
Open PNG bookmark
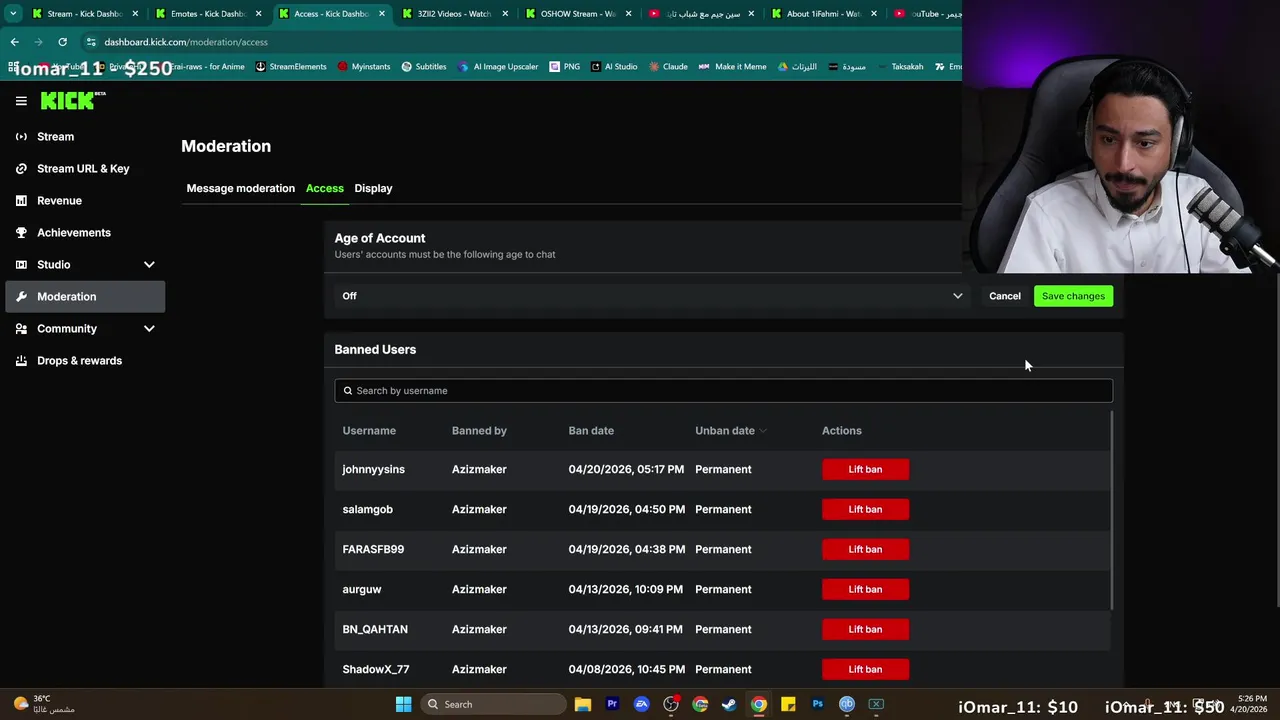coord(565,67)
